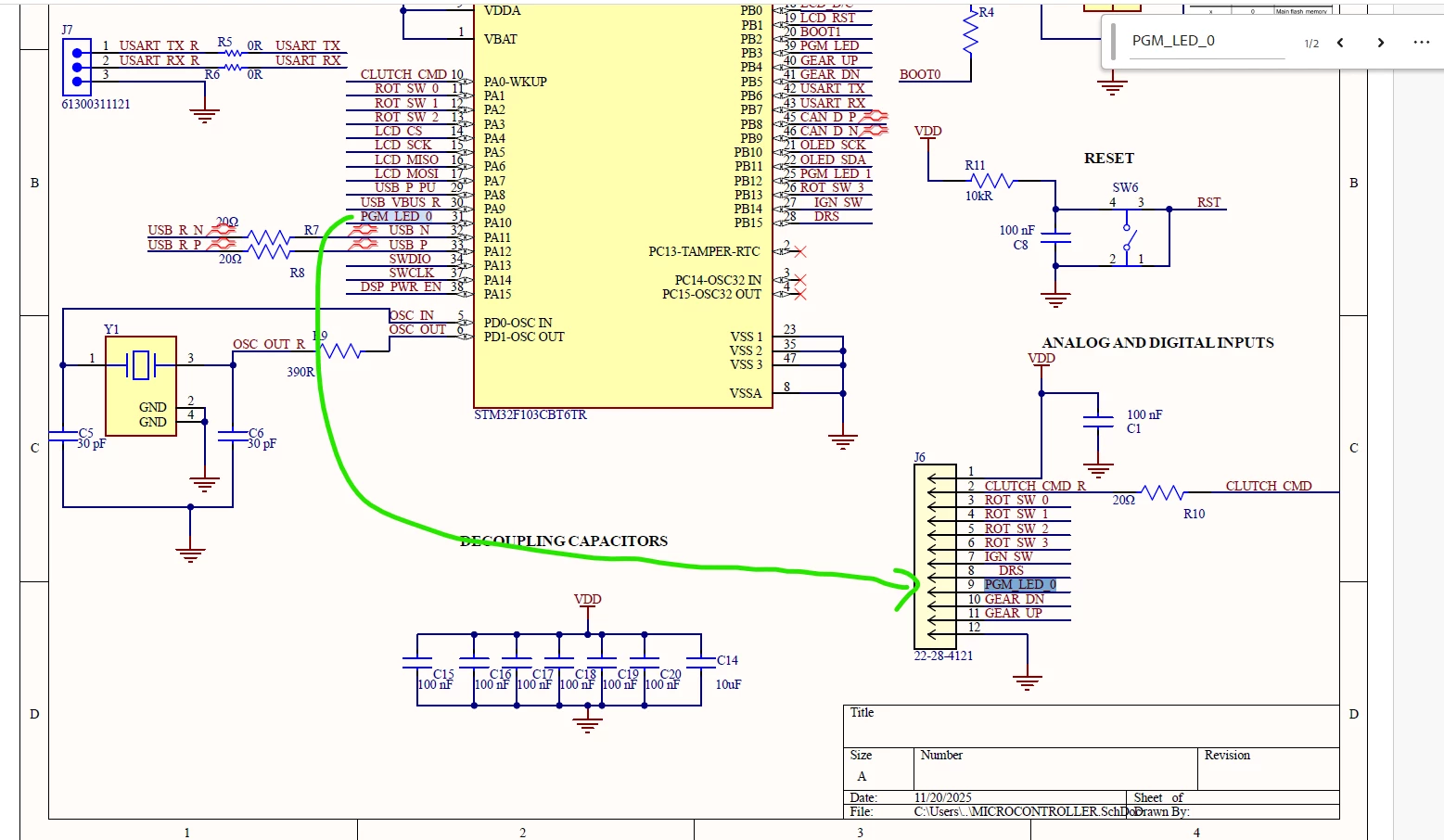Click the SWCLK net label

coord(412,274)
